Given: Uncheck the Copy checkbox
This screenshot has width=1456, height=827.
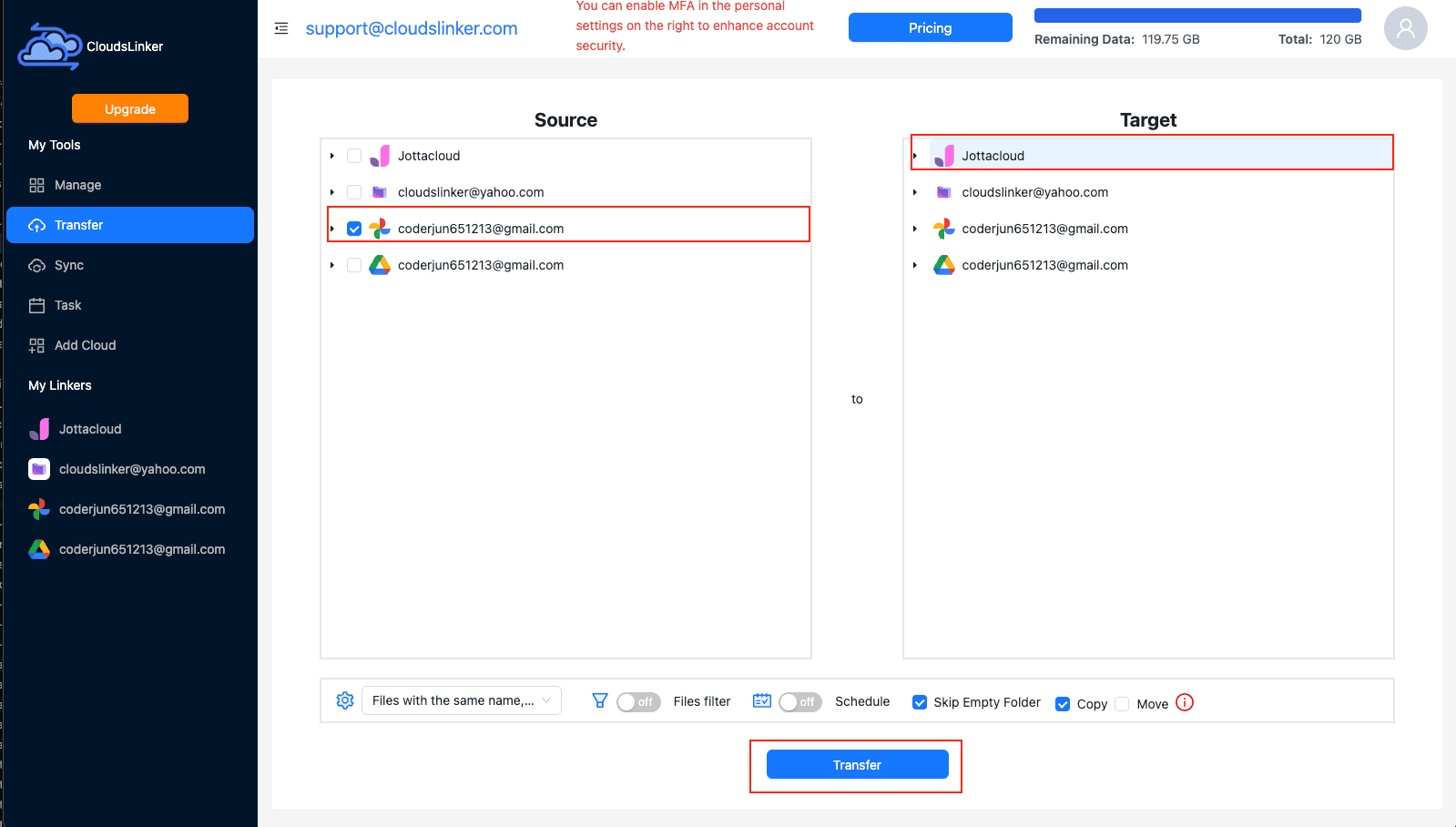Looking at the screenshot, I should click(1063, 704).
